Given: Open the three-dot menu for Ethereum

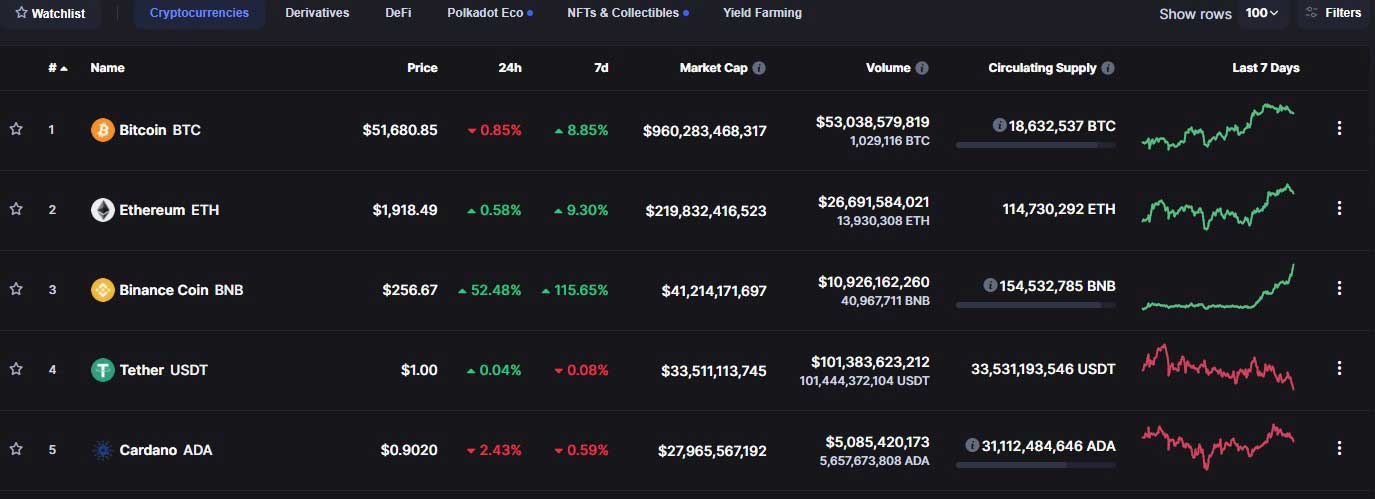Looking at the screenshot, I should [1339, 208].
